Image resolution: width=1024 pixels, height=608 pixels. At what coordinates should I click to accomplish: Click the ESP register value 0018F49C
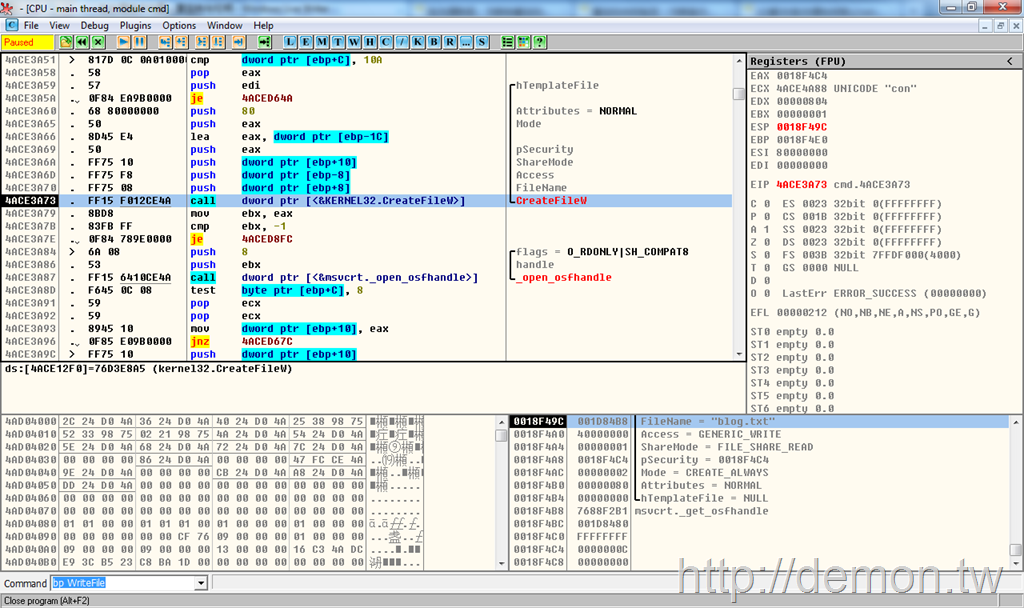point(802,127)
